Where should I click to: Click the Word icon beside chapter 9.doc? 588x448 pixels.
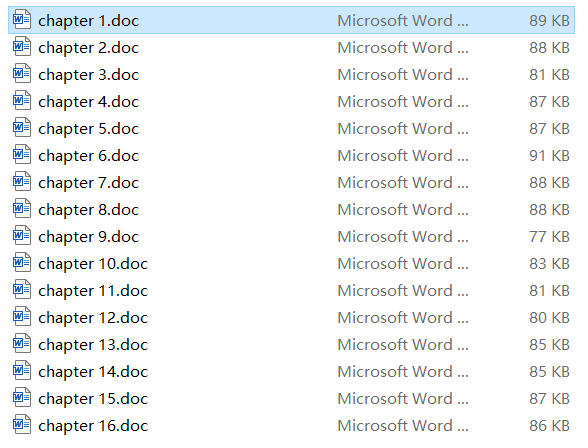pyautogui.click(x=22, y=235)
